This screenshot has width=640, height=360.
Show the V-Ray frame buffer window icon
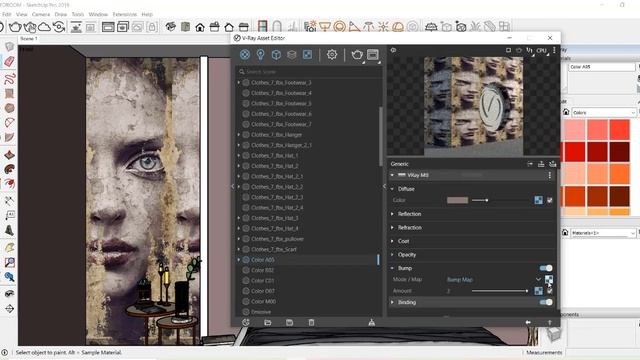pyautogui.click(x=373, y=55)
